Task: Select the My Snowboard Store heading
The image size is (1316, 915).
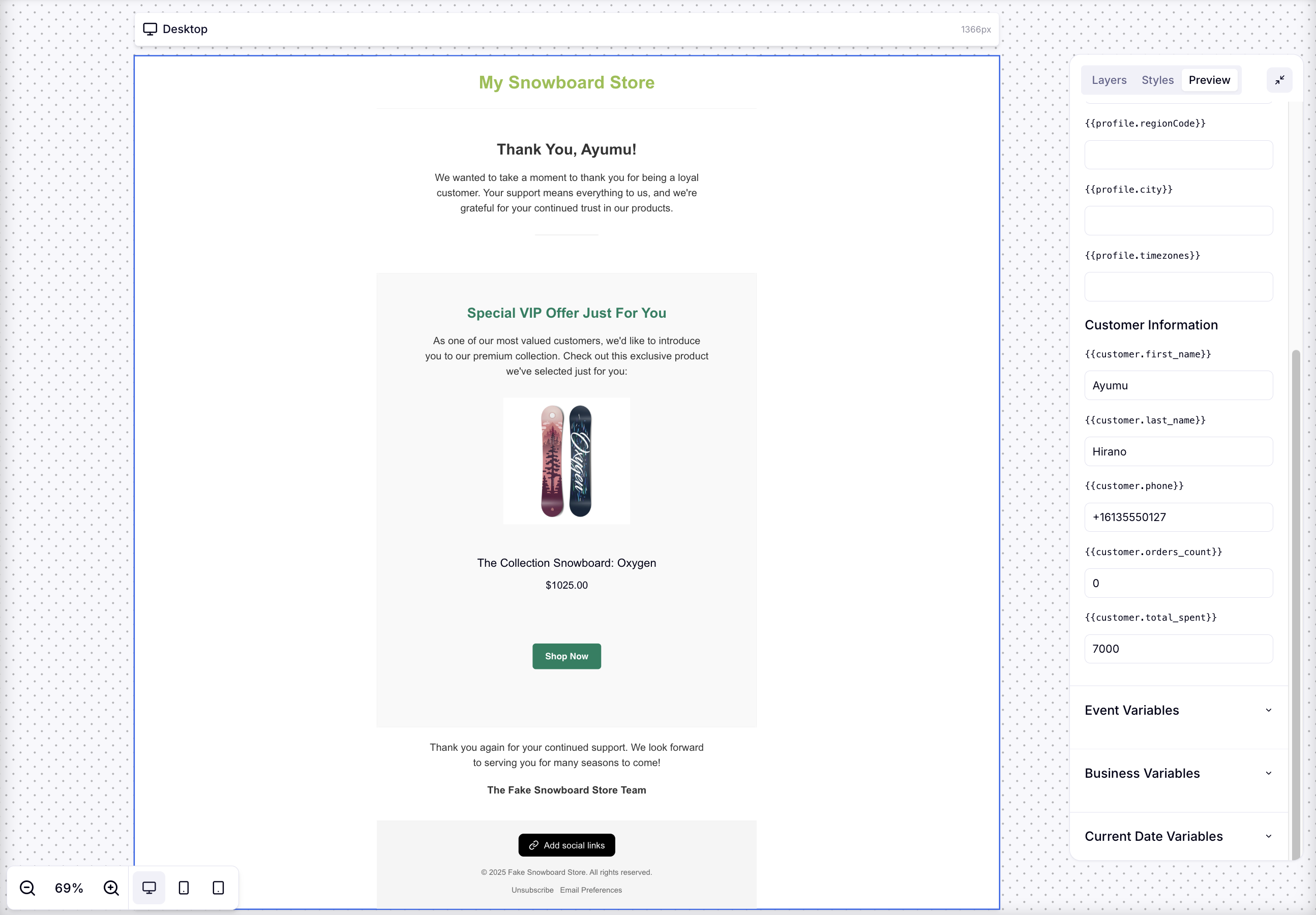Action: 566,82
